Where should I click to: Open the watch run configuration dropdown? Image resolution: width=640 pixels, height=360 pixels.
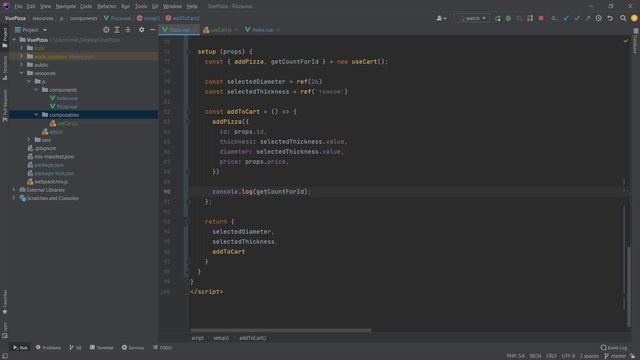click(472, 18)
